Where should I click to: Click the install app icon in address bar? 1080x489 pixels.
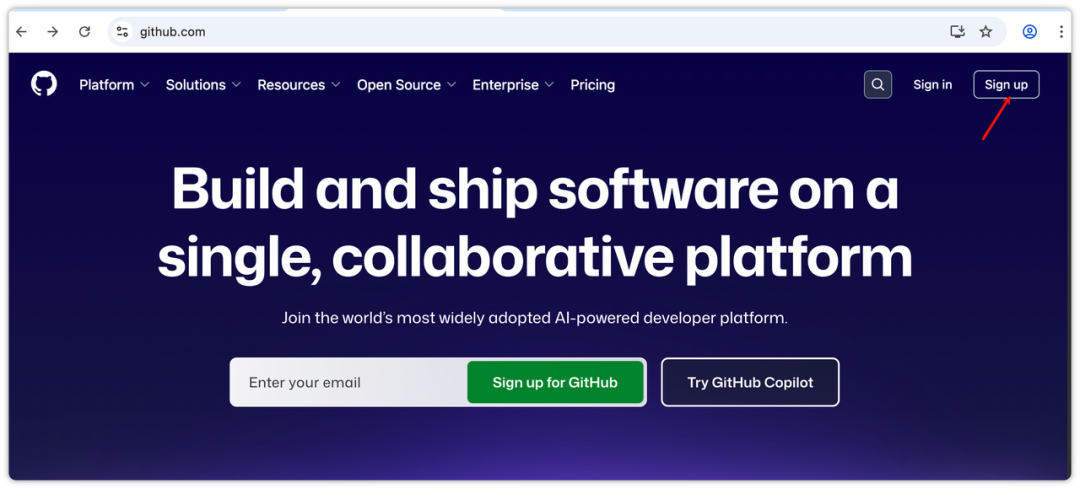pyautogui.click(x=957, y=32)
